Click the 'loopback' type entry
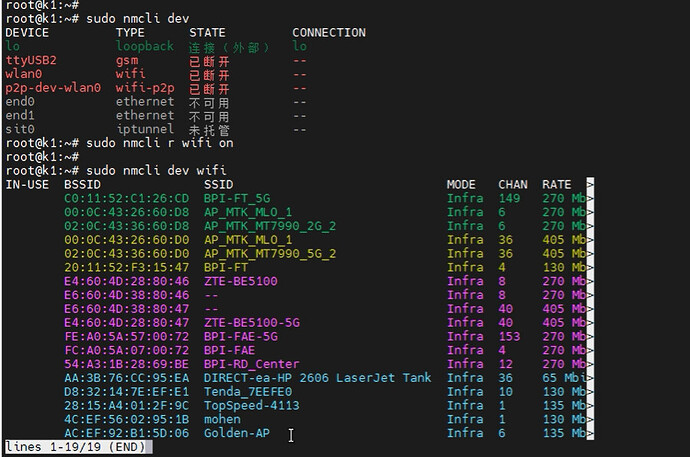Image resolution: width=690 pixels, height=457 pixels. coord(145,46)
